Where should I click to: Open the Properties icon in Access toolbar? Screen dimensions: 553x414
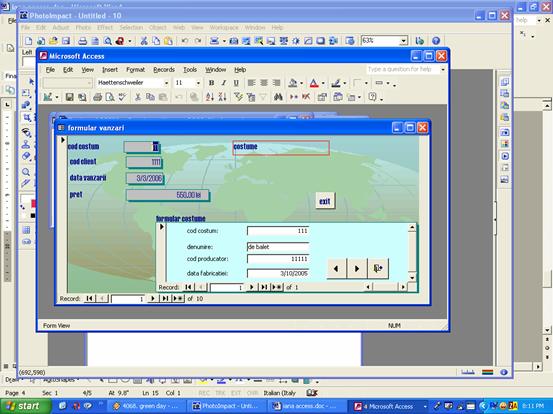pyautogui.click(x=322, y=97)
